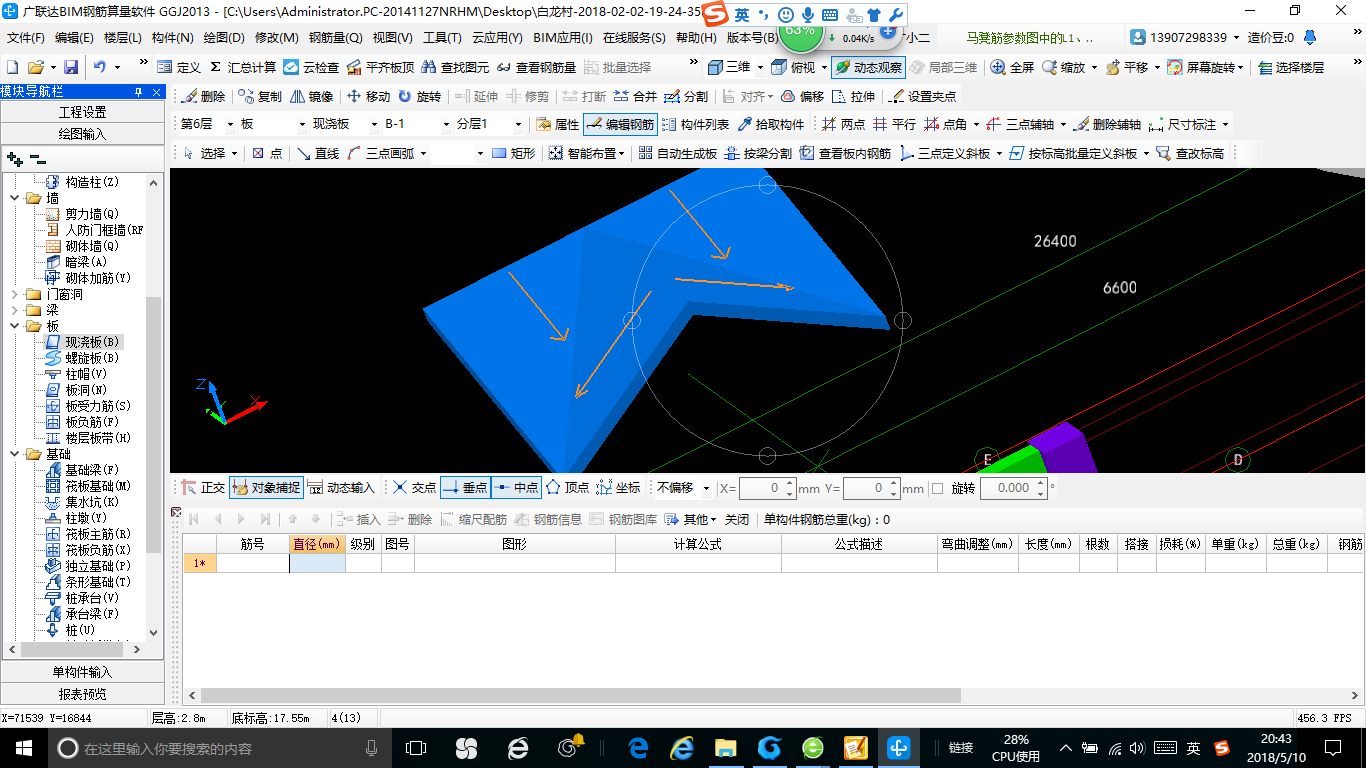Open 云检查 cloud check tool

coord(311,67)
